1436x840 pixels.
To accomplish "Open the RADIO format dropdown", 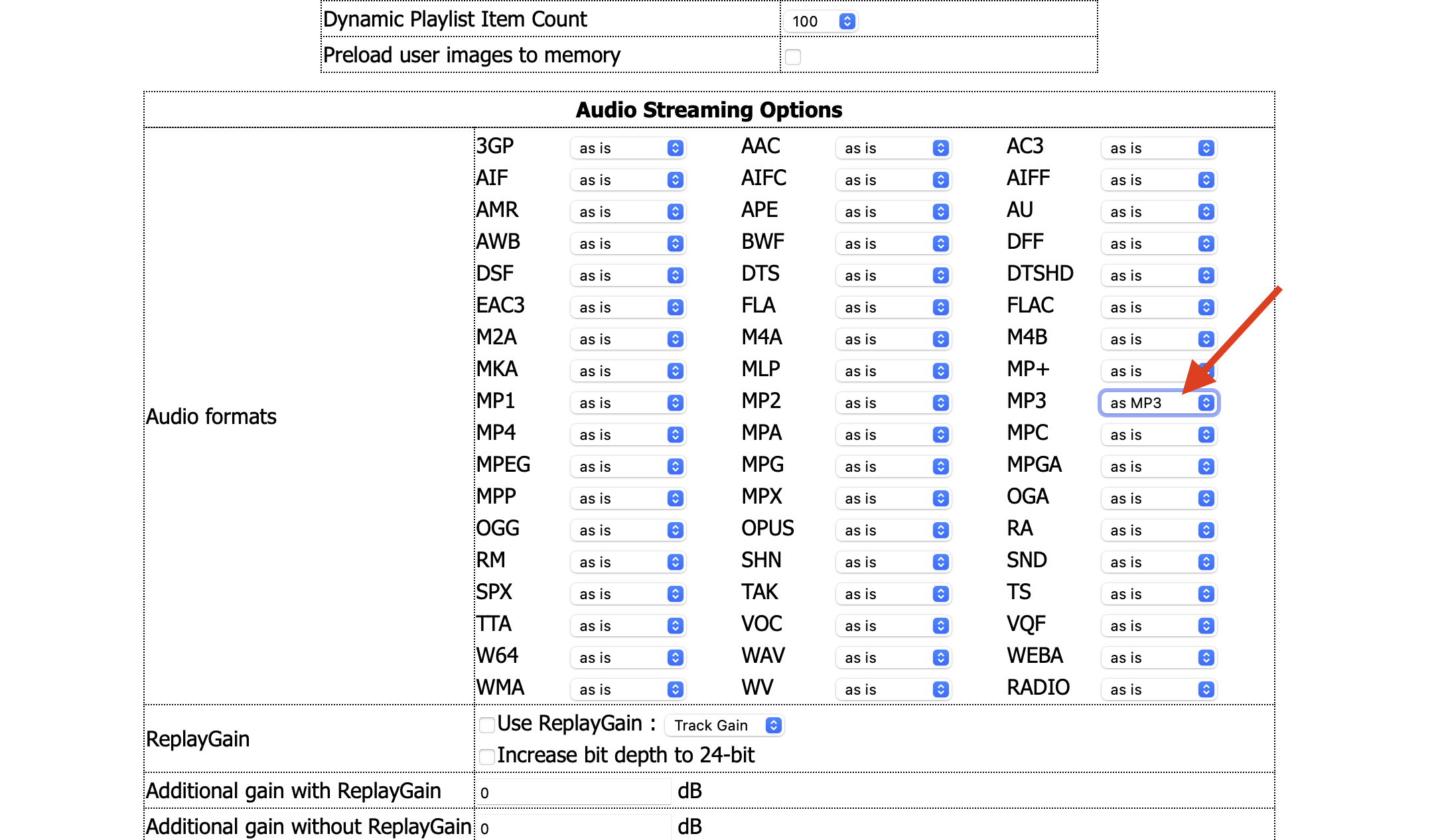I will tap(1158, 689).
